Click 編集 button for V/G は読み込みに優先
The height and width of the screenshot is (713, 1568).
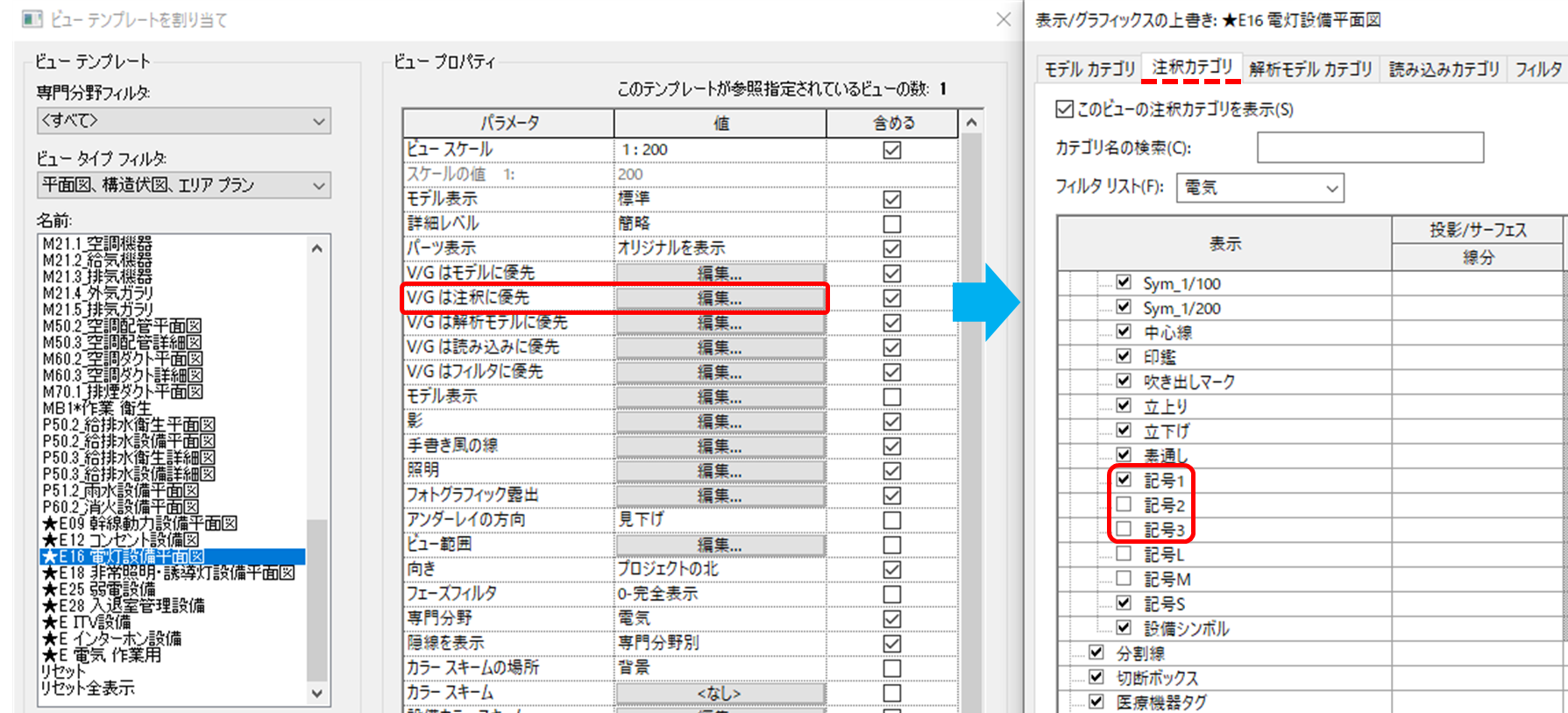click(720, 347)
